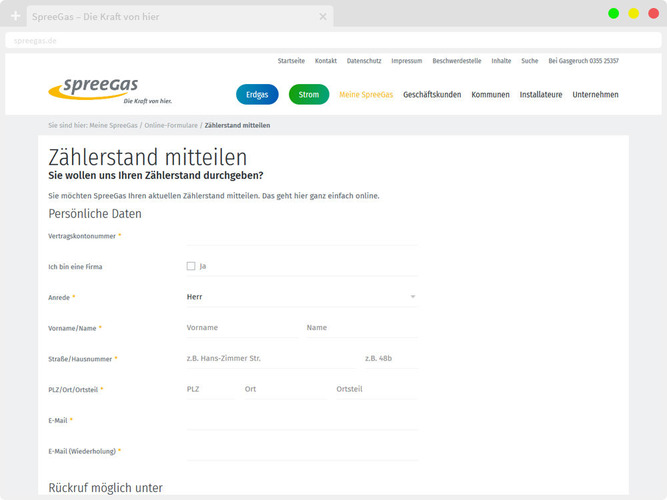Open the Installateure menu item
This screenshot has width=667, height=500.
pos(541,95)
